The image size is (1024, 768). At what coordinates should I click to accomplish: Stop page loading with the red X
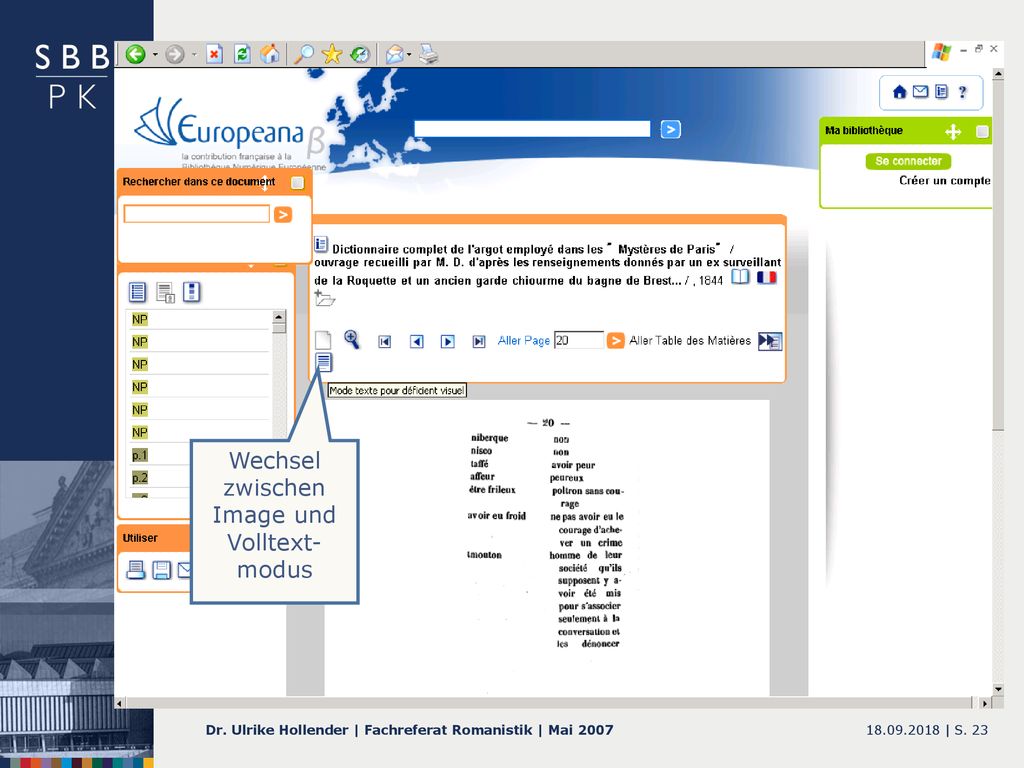(x=214, y=54)
